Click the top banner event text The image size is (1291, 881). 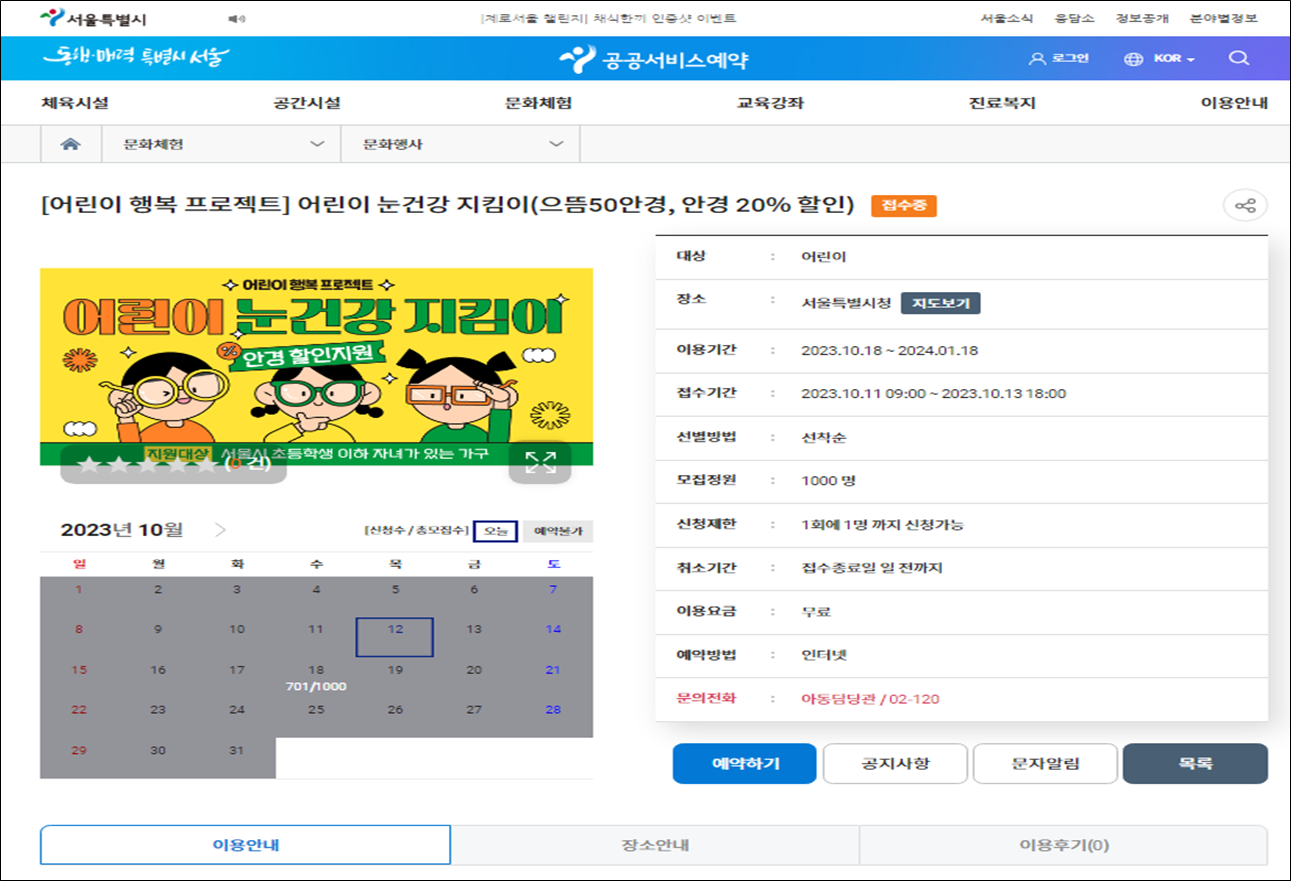608,19
